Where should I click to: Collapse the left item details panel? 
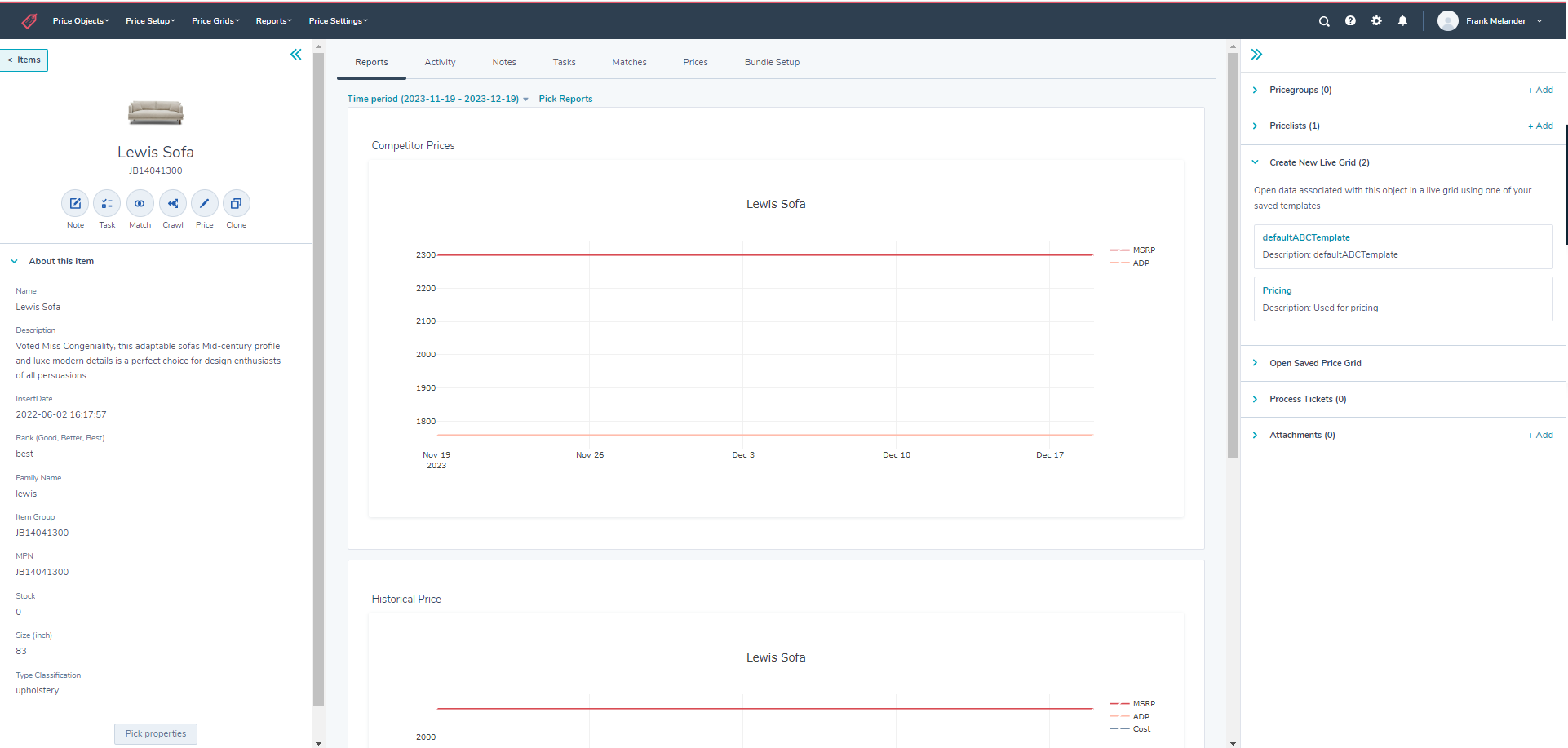[295, 55]
